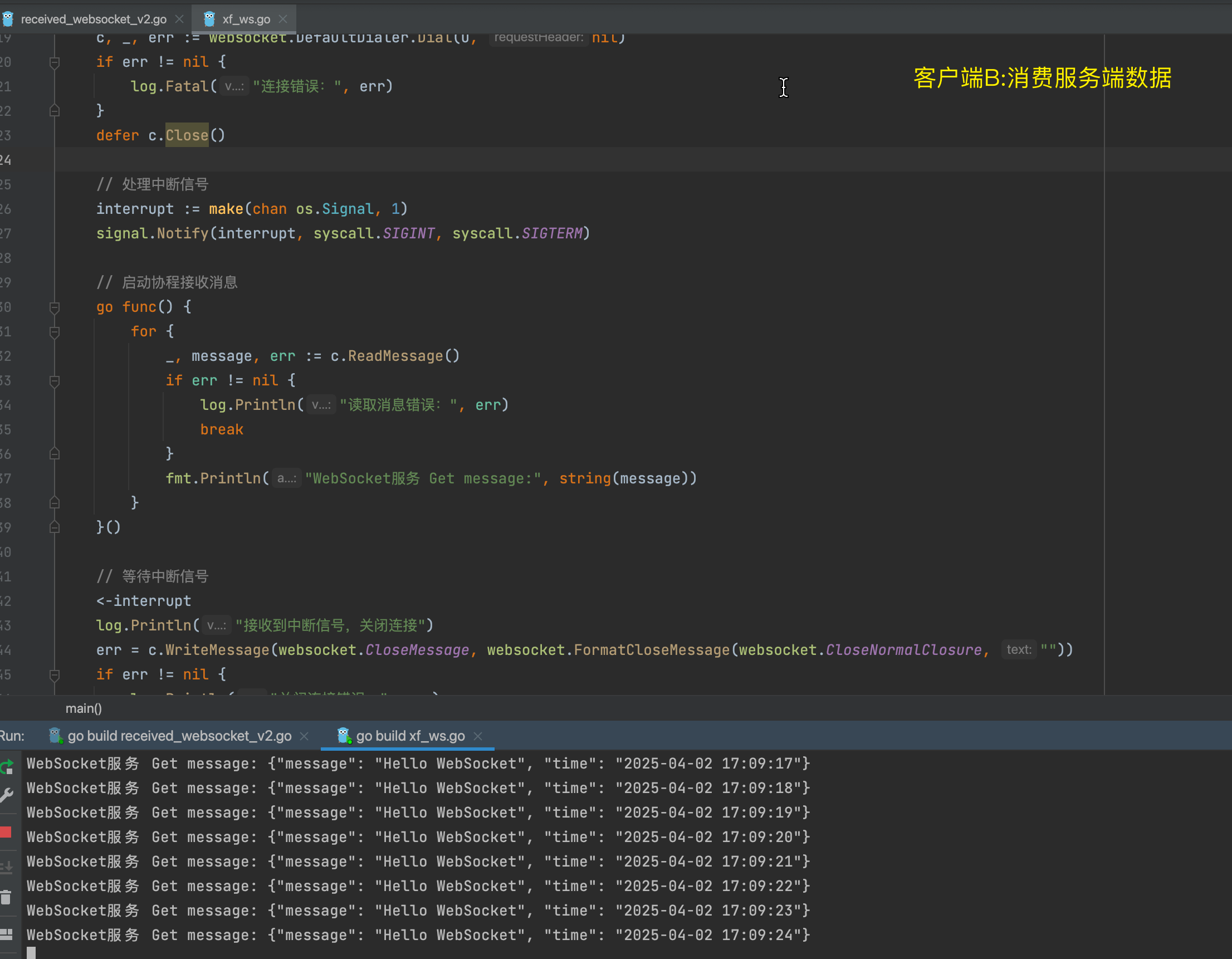
Task: Fold the first 'if err != nil' block
Action: (55, 62)
